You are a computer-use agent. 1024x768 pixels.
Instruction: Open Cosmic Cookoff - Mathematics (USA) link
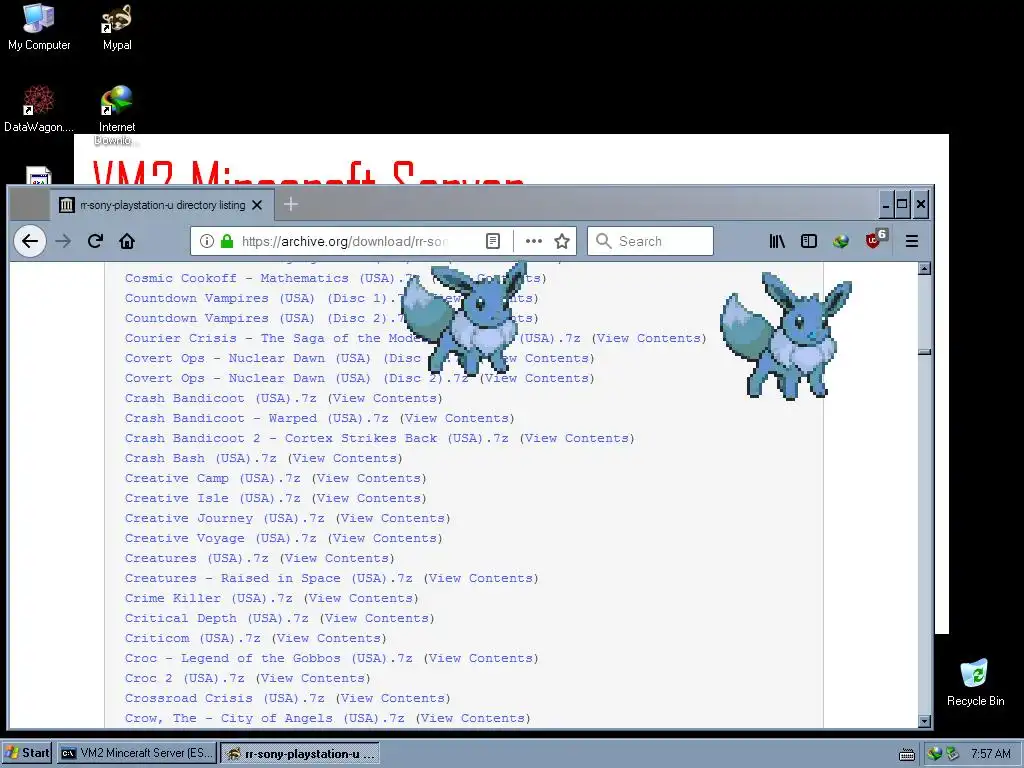270,278
